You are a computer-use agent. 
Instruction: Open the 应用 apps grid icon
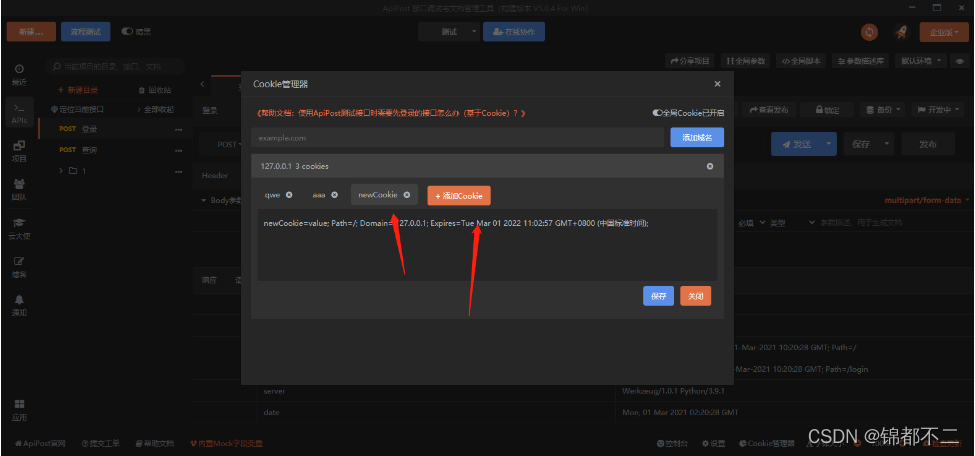19,411
